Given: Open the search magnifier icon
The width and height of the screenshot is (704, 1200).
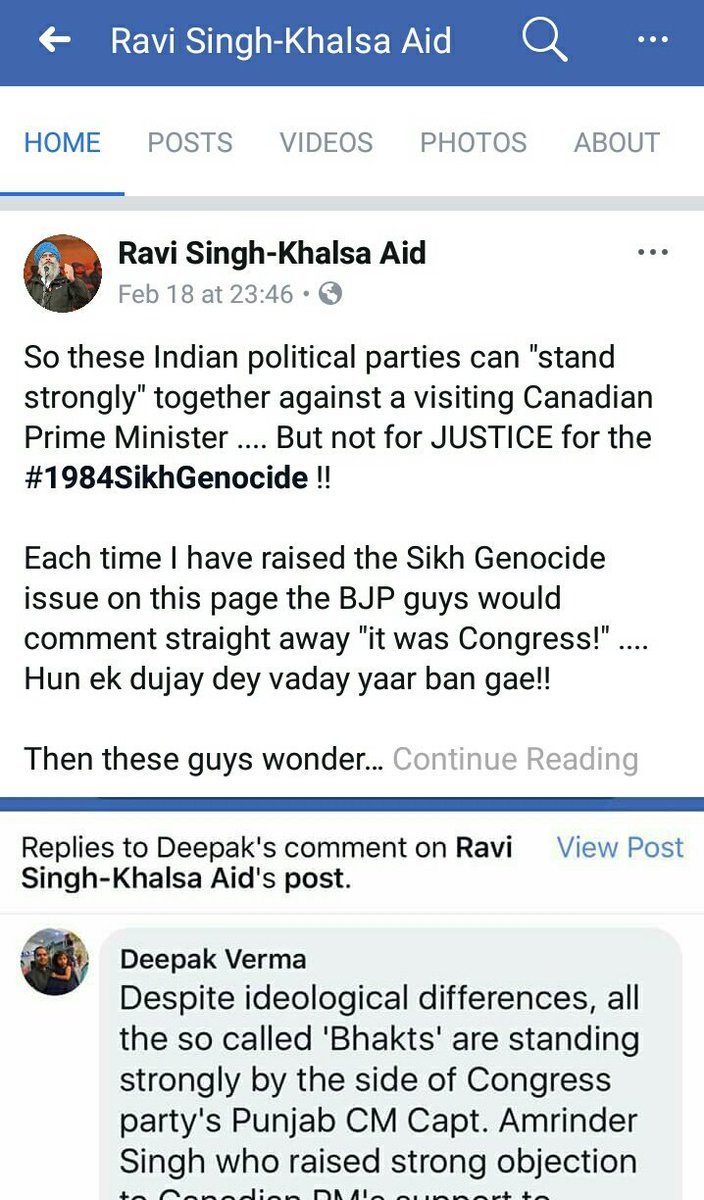Looking at the screenshot, I should point(544,42).
